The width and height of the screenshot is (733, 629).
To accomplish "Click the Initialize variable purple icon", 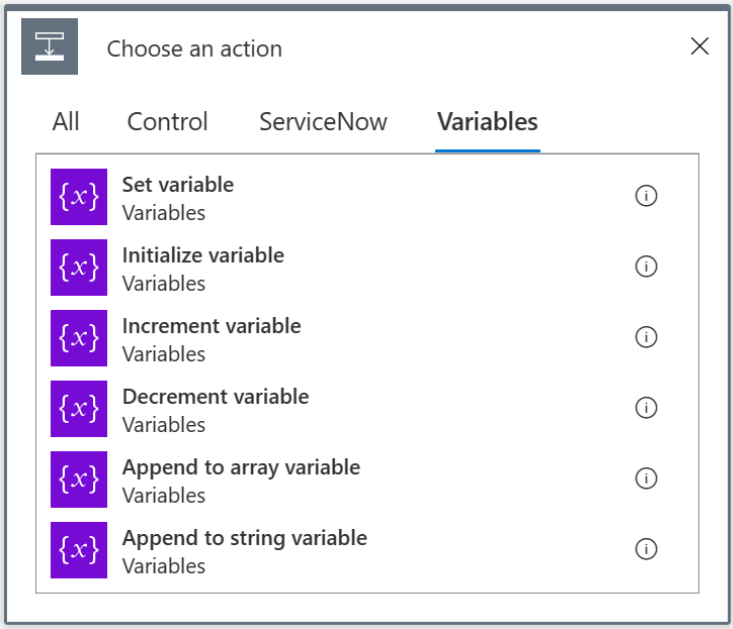I will [x=79, y=268].
